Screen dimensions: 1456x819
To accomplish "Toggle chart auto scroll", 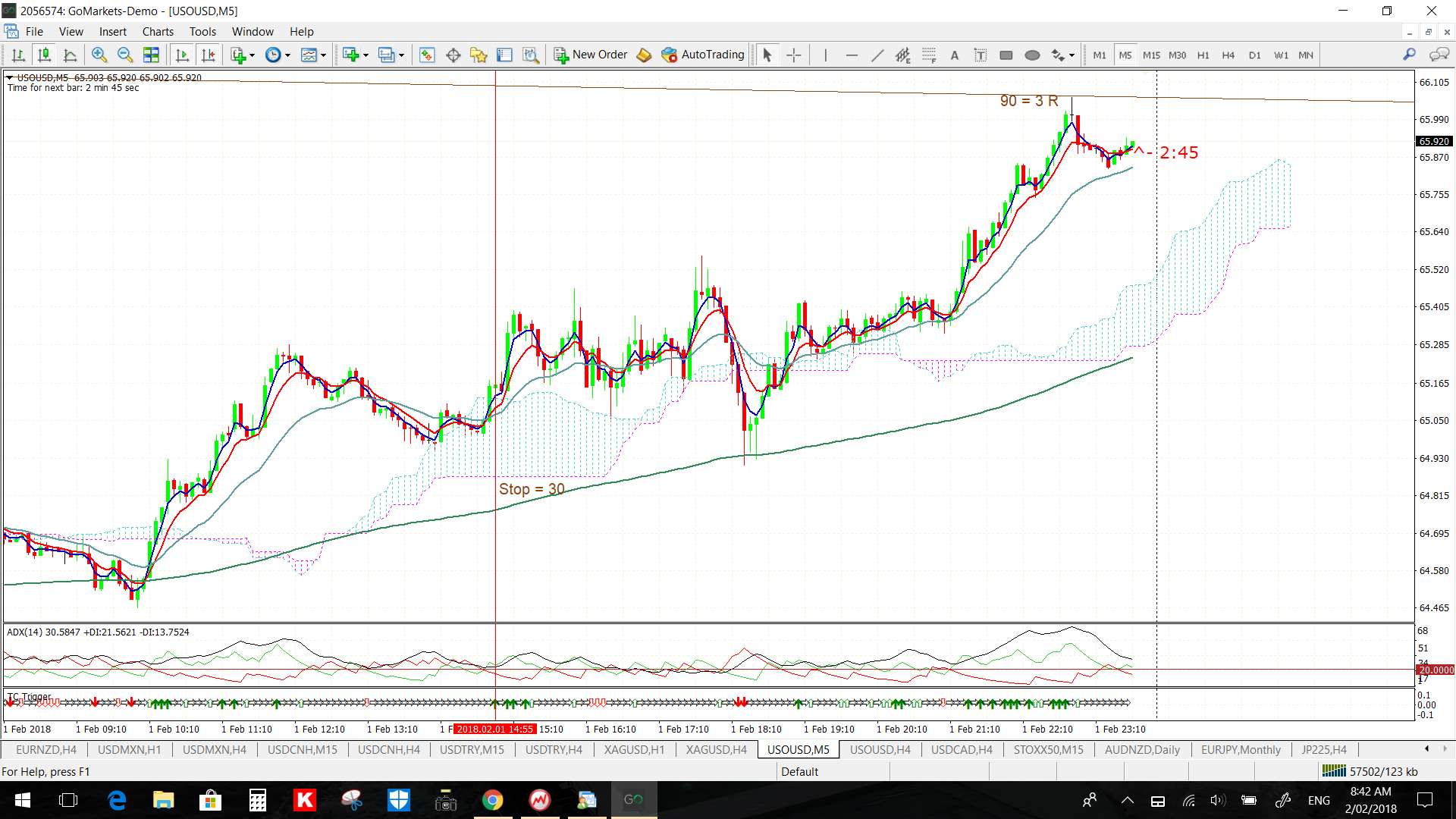I will pos(182,55).
